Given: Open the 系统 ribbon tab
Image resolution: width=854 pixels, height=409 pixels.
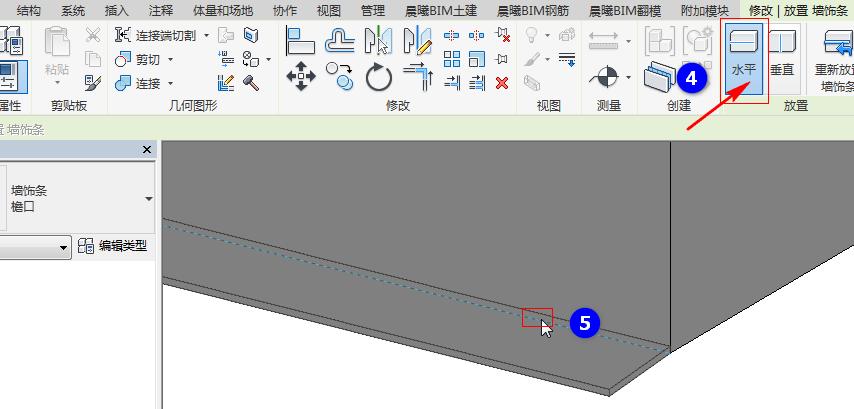Looking at the screenshot, I should coord(73,10).
